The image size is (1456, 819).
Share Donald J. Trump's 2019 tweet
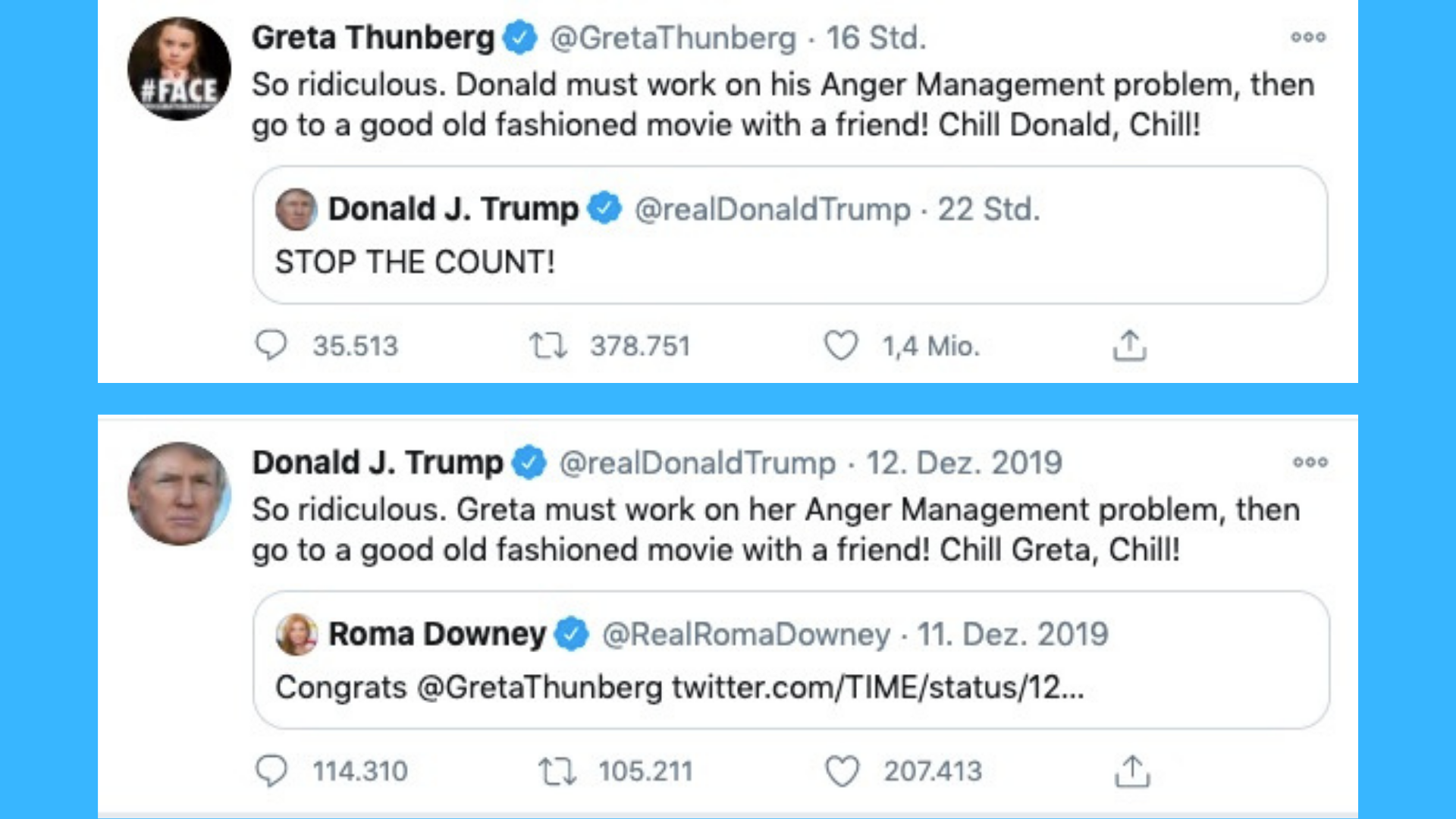1132,770
